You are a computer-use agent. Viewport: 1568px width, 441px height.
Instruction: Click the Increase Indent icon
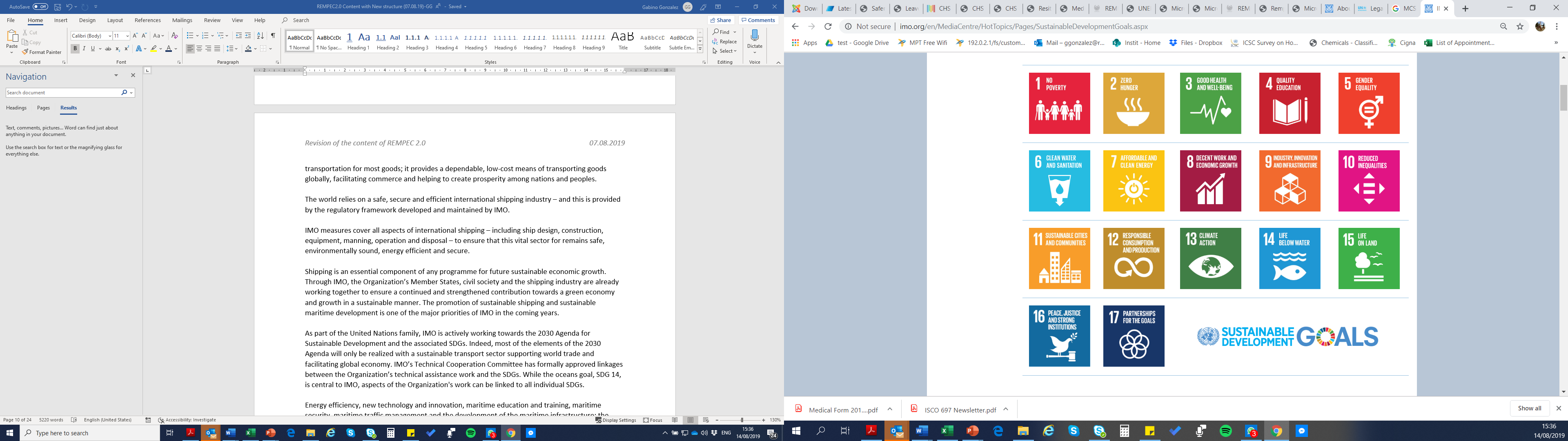(248, 36)
